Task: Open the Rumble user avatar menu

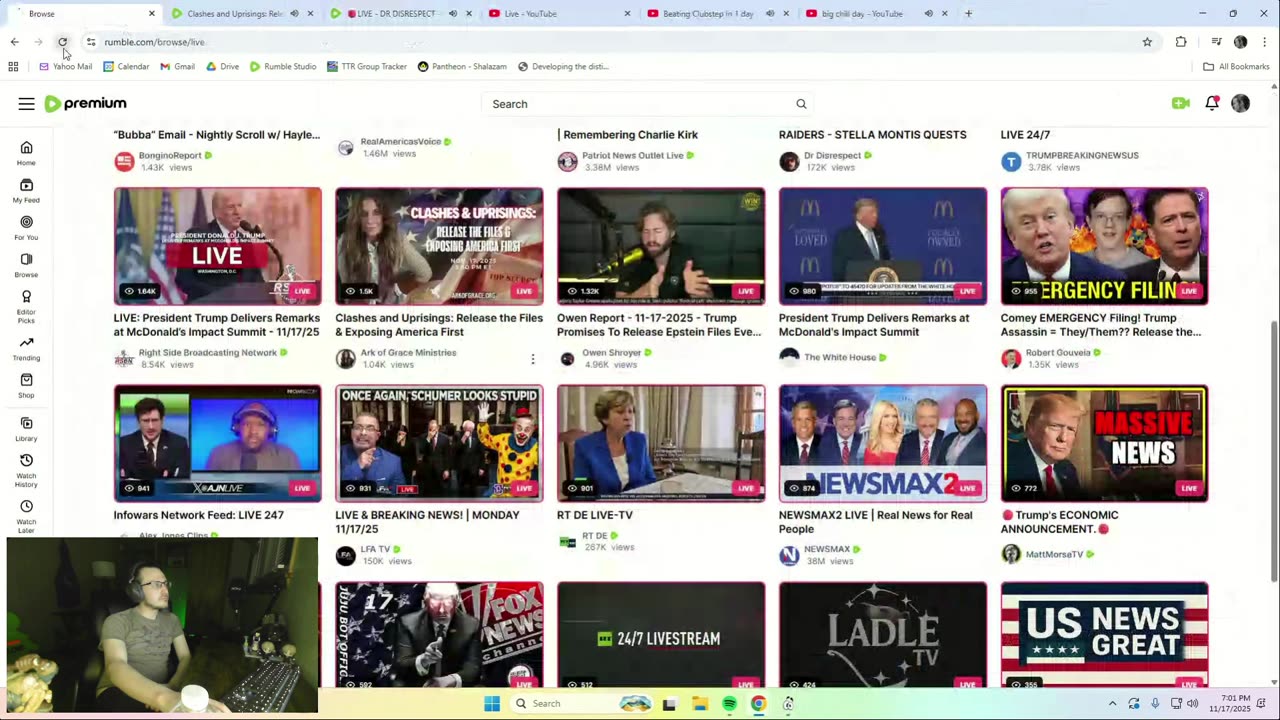Action: point(1240,103)
